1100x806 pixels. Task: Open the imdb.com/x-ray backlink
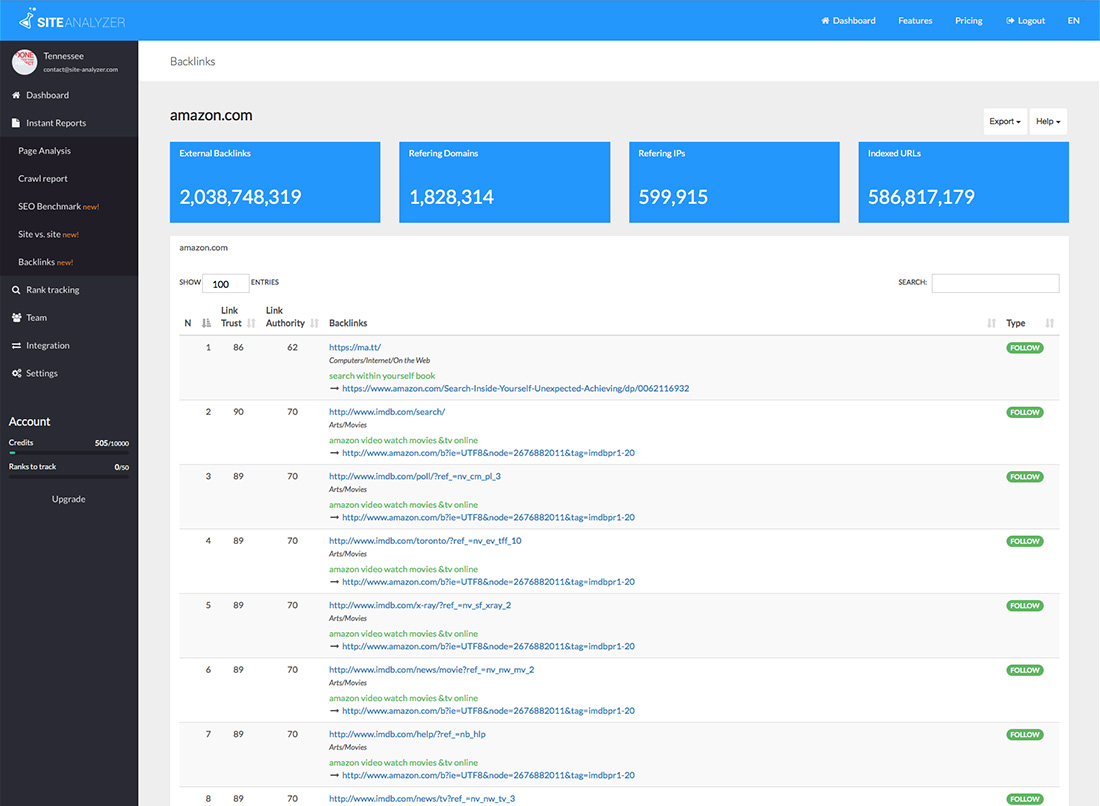coord(420,605)
